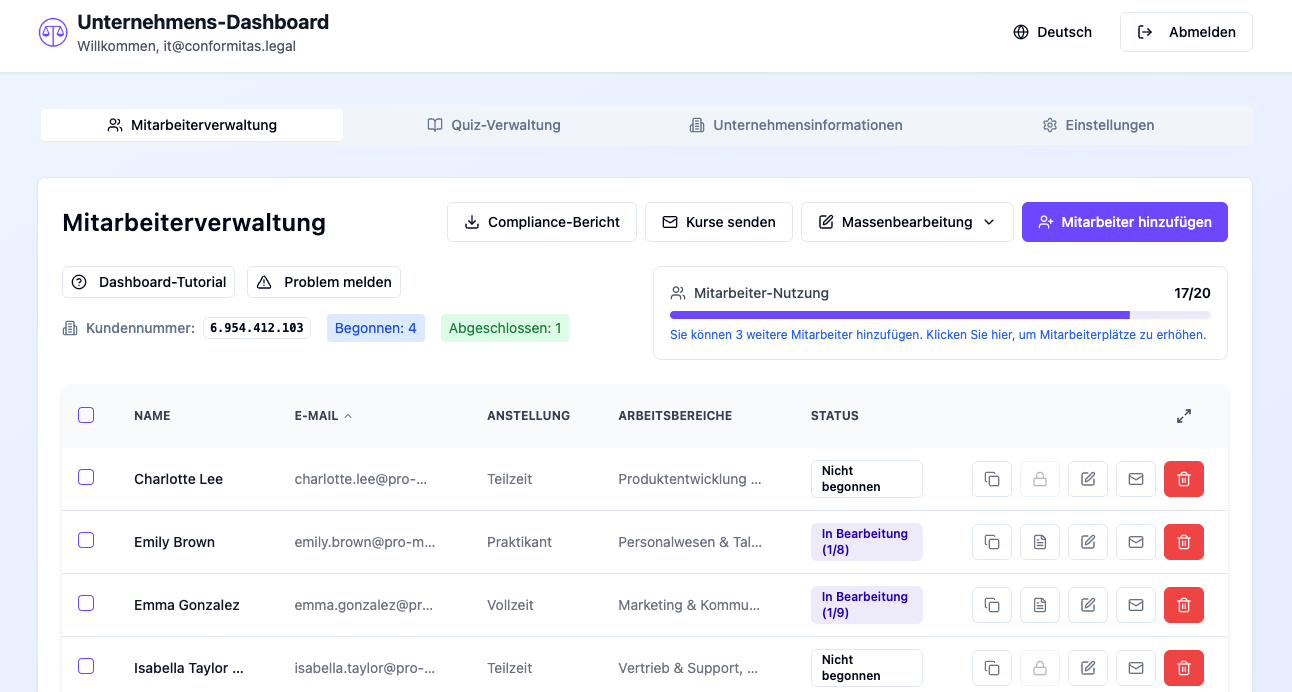Open the document report icon for Emily Brown
Screen dimensions: 1292x692
[1039, 542]
